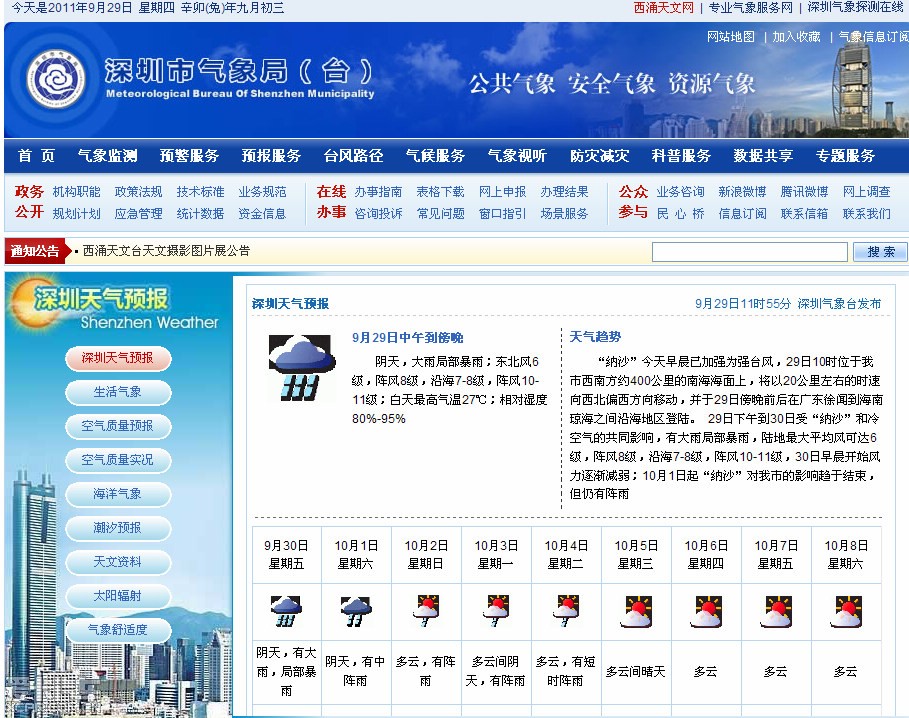Image resolution: width=909 pixels, height=718 pixels.
Task: Click the October 2 cloudy shower icon
Action: pos(426,611)
